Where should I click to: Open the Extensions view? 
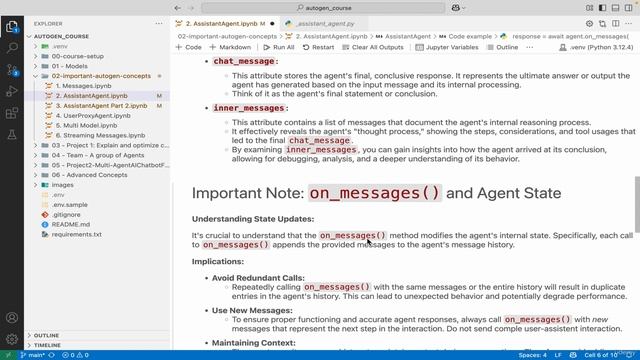pyautogui.click(x=12, y=113)
